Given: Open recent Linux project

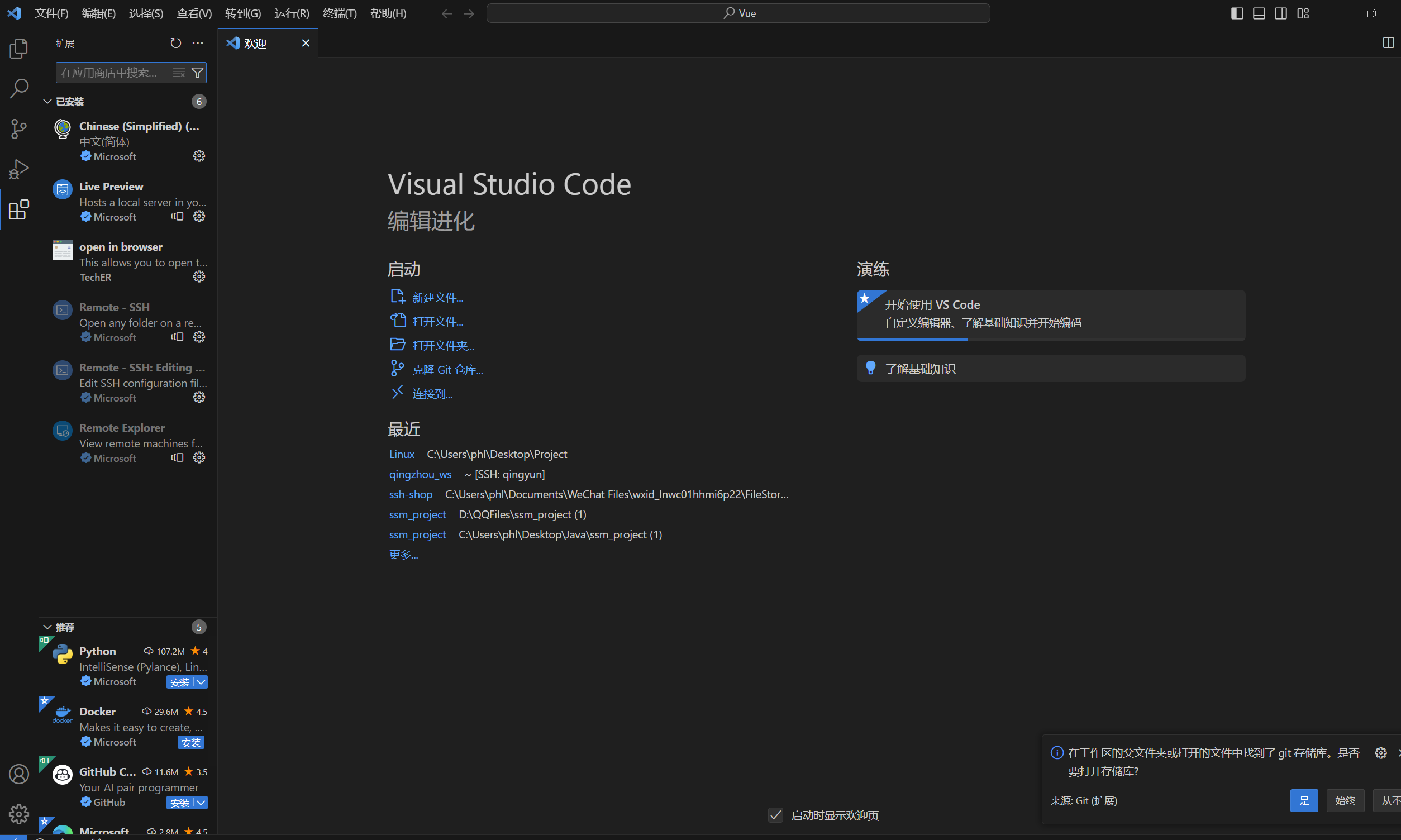Looking at the screenshot, I should (401, 454).
